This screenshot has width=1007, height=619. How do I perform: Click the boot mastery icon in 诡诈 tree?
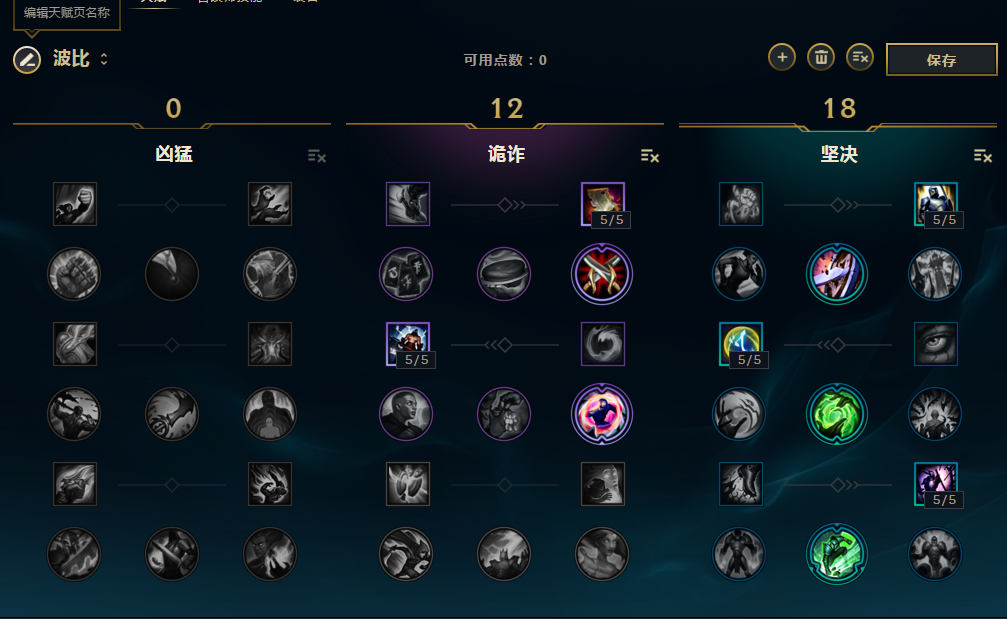pos(408,204)
